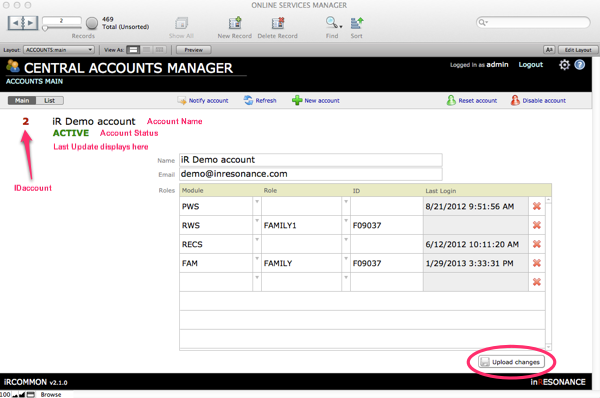Click the Browse mode status bar entry
Image resolution: width=600 pixels, height=398 pixels.
(x=51, y=394)
